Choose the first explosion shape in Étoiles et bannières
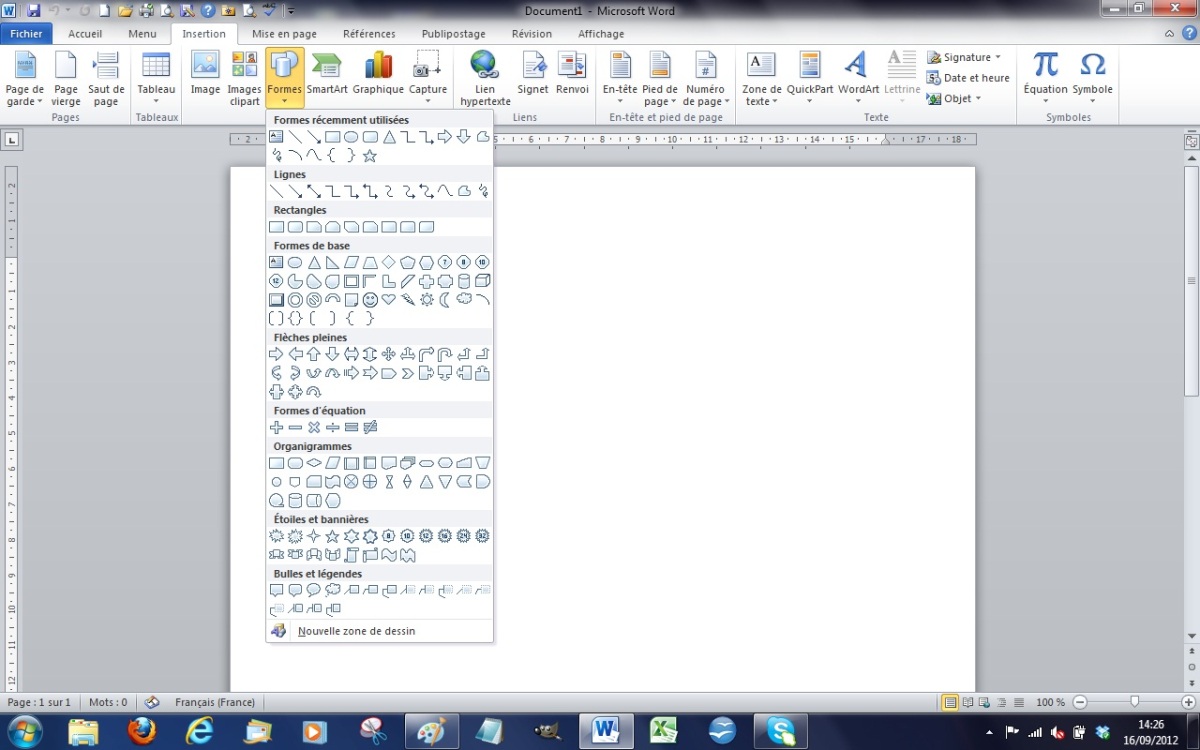Image resolution: width=1200 pixels, height=750 pixels. click(x=277, y=536)
